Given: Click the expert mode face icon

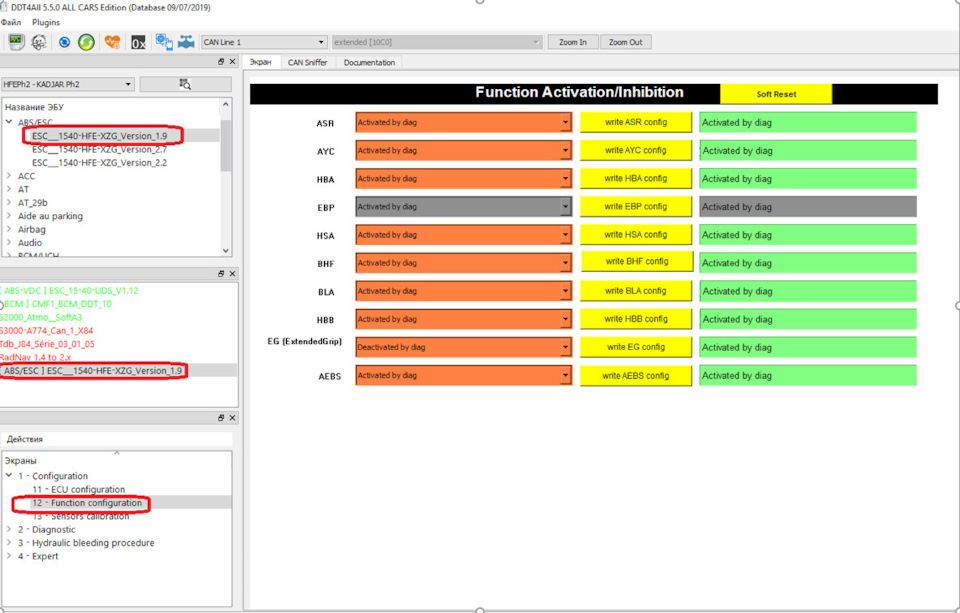Looking at the screenshot, I should [39, 42].
